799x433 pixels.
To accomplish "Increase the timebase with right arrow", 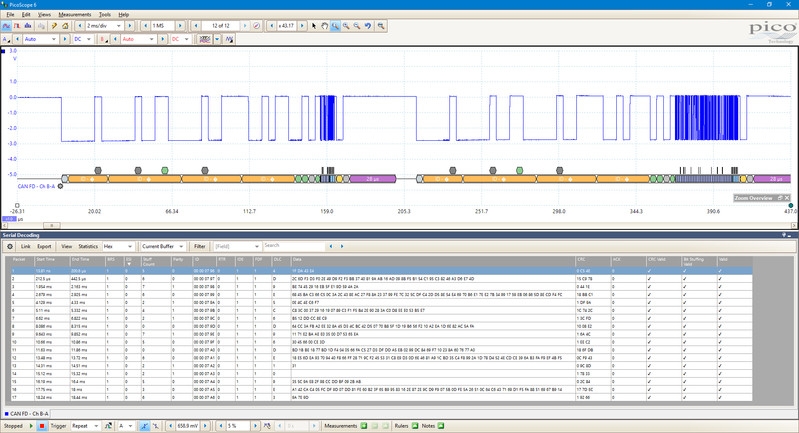I will [x=129, y=25].
